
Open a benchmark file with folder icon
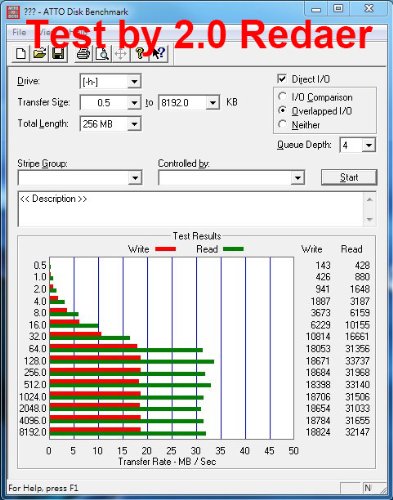(x=40, y=54)
